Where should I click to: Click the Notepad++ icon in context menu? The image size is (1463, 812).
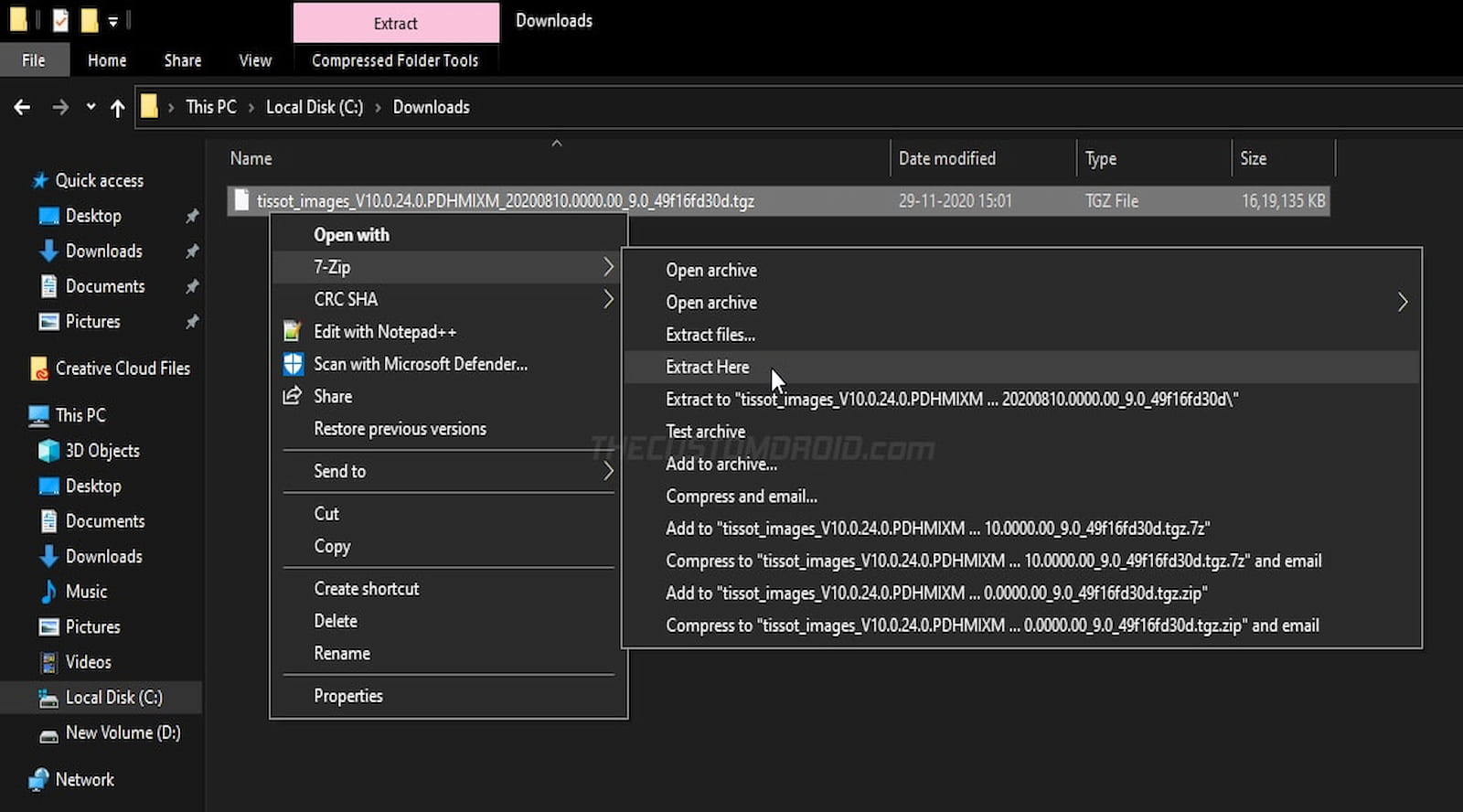292,332
